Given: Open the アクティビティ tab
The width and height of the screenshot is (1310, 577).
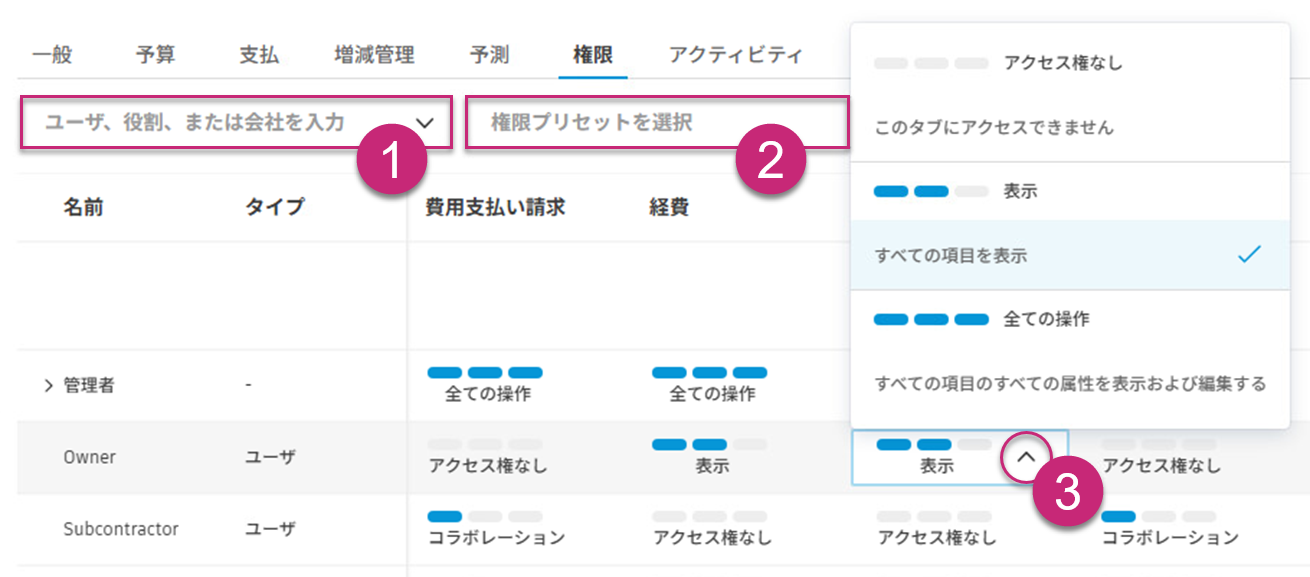Looking at the screenshot, I should pyautogui.click(x=737, y=55).
